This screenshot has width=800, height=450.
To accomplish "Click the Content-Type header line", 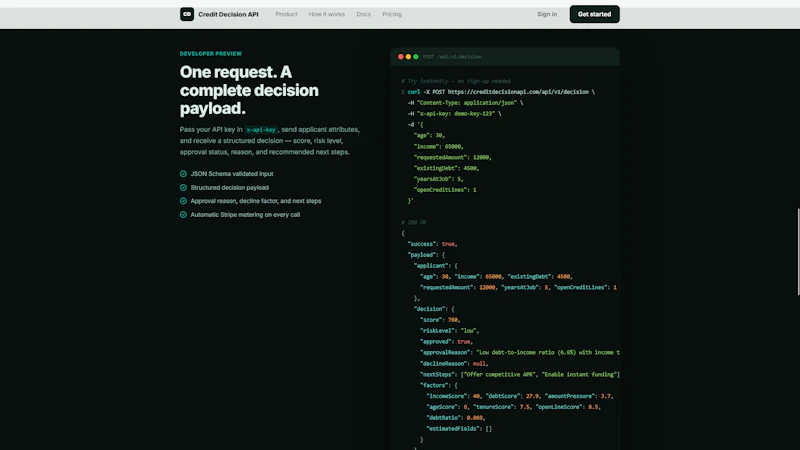I will (x=465, y=103).
